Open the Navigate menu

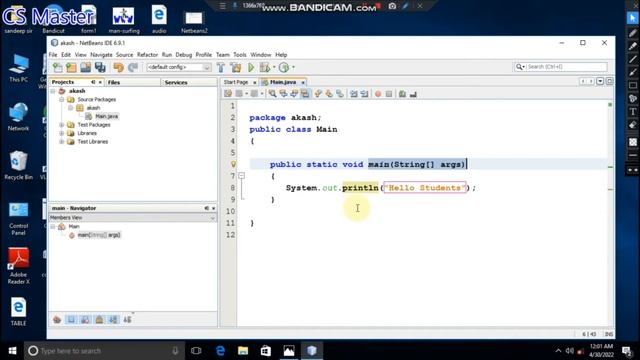[x=101, y=55]
